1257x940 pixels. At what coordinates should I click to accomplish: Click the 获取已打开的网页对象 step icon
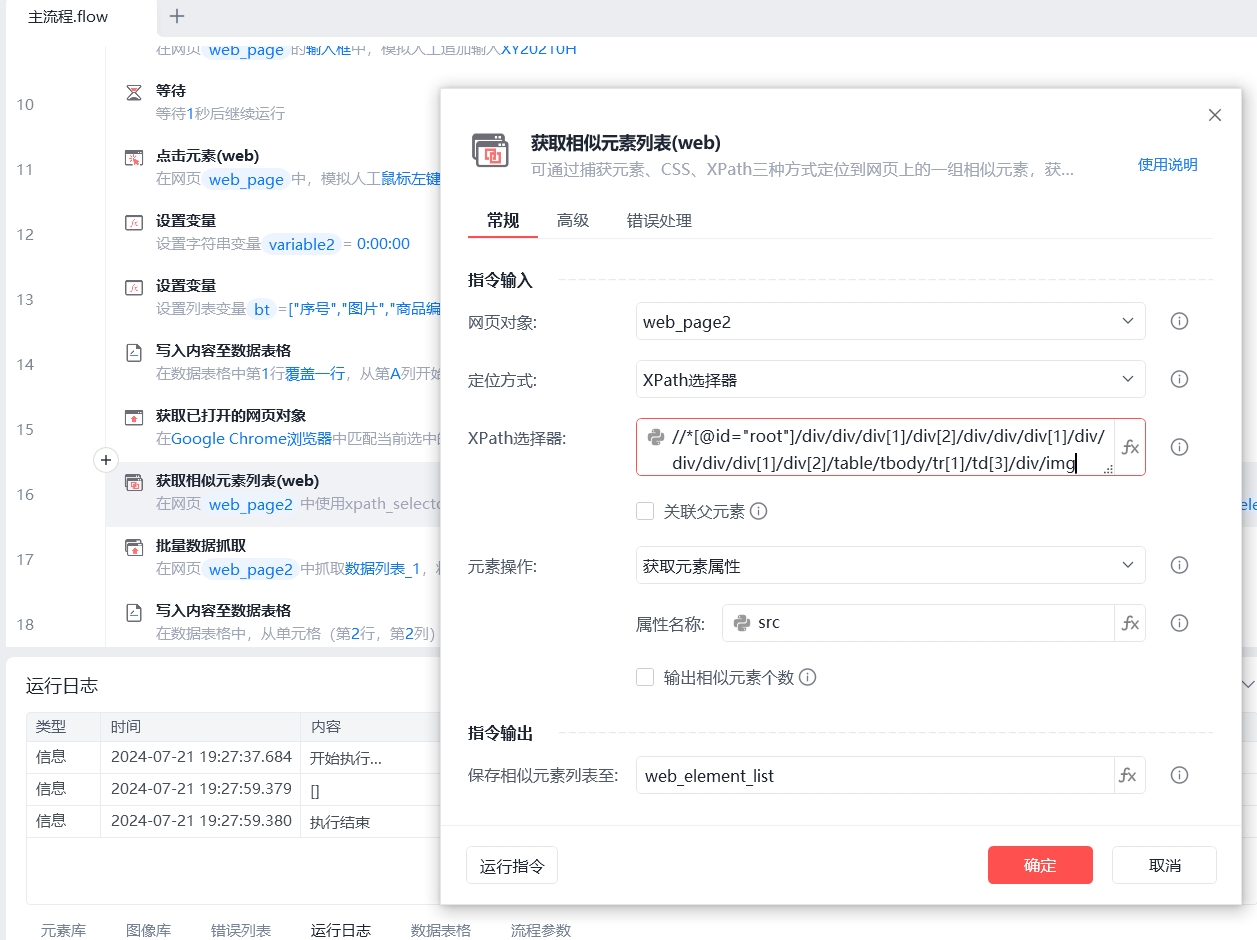134,417
